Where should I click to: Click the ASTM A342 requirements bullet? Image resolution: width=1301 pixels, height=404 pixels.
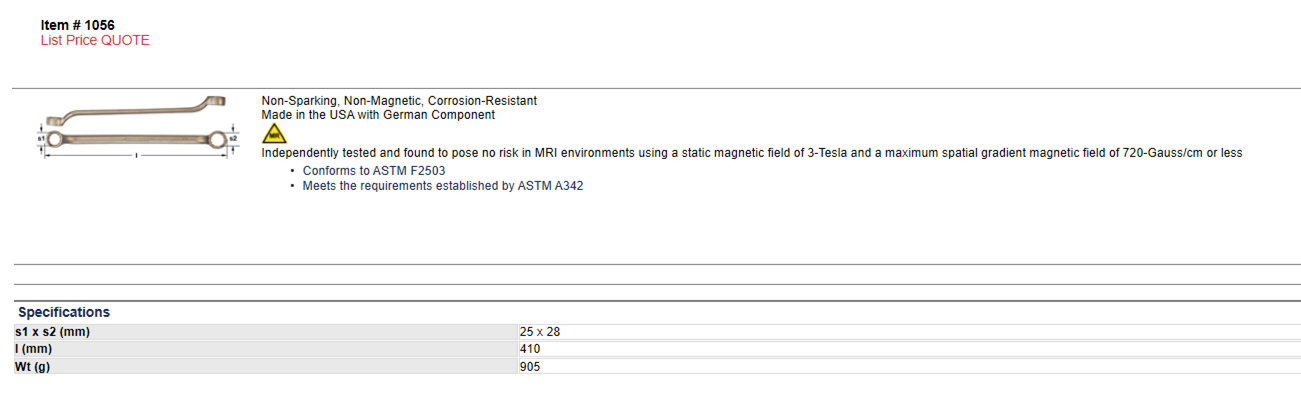(x=443, y=186)
